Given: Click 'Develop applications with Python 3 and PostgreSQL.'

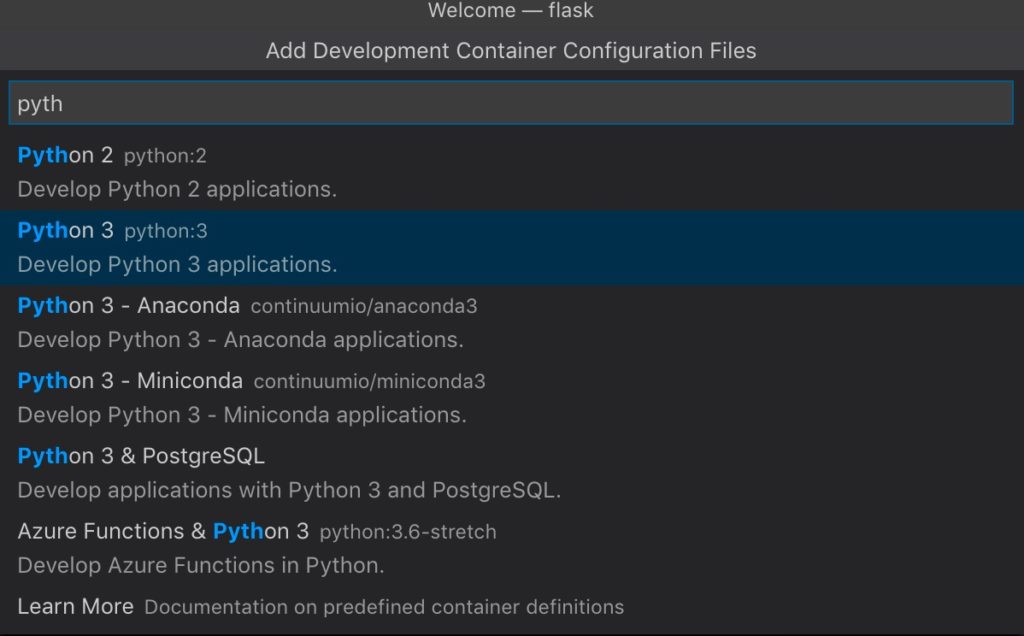Looking at the screenshot, I should pos(289,490).
